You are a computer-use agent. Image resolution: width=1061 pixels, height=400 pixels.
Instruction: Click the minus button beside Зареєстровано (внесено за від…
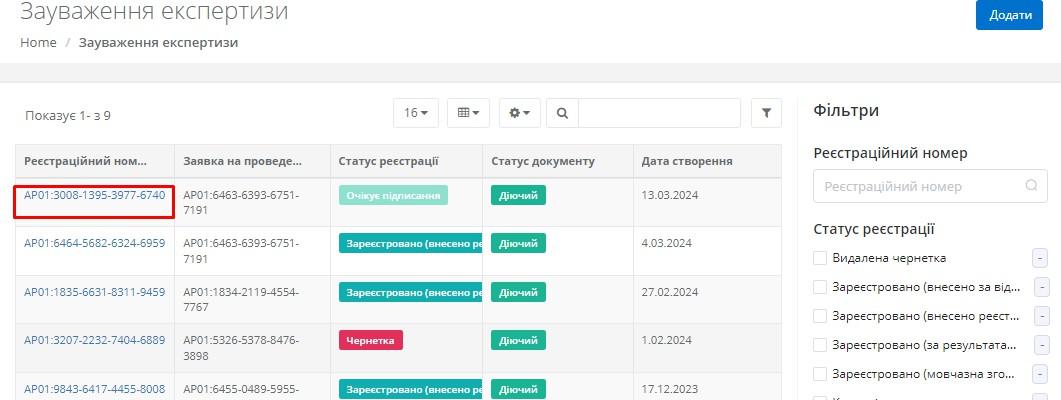click(x=1040, y=287)
